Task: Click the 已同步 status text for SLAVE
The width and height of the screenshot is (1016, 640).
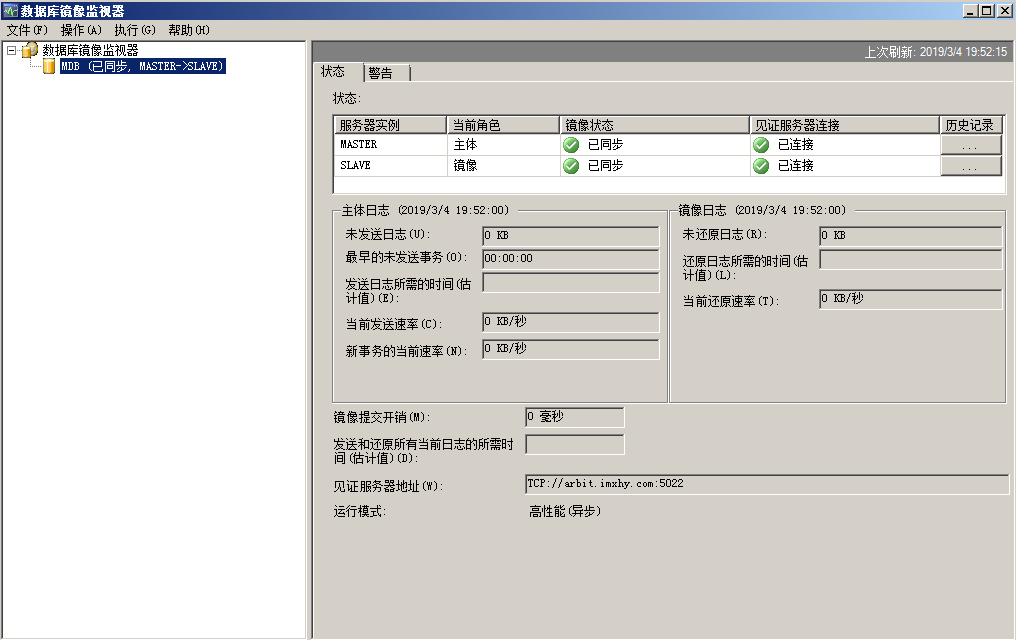Action: coord(605,166)
